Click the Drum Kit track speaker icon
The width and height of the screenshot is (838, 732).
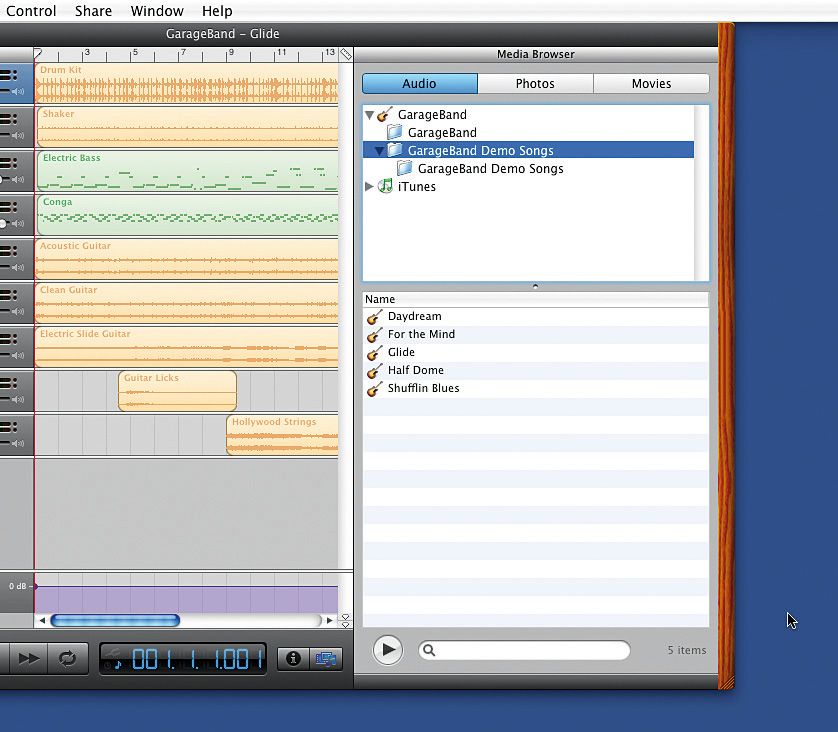(18, 91)
